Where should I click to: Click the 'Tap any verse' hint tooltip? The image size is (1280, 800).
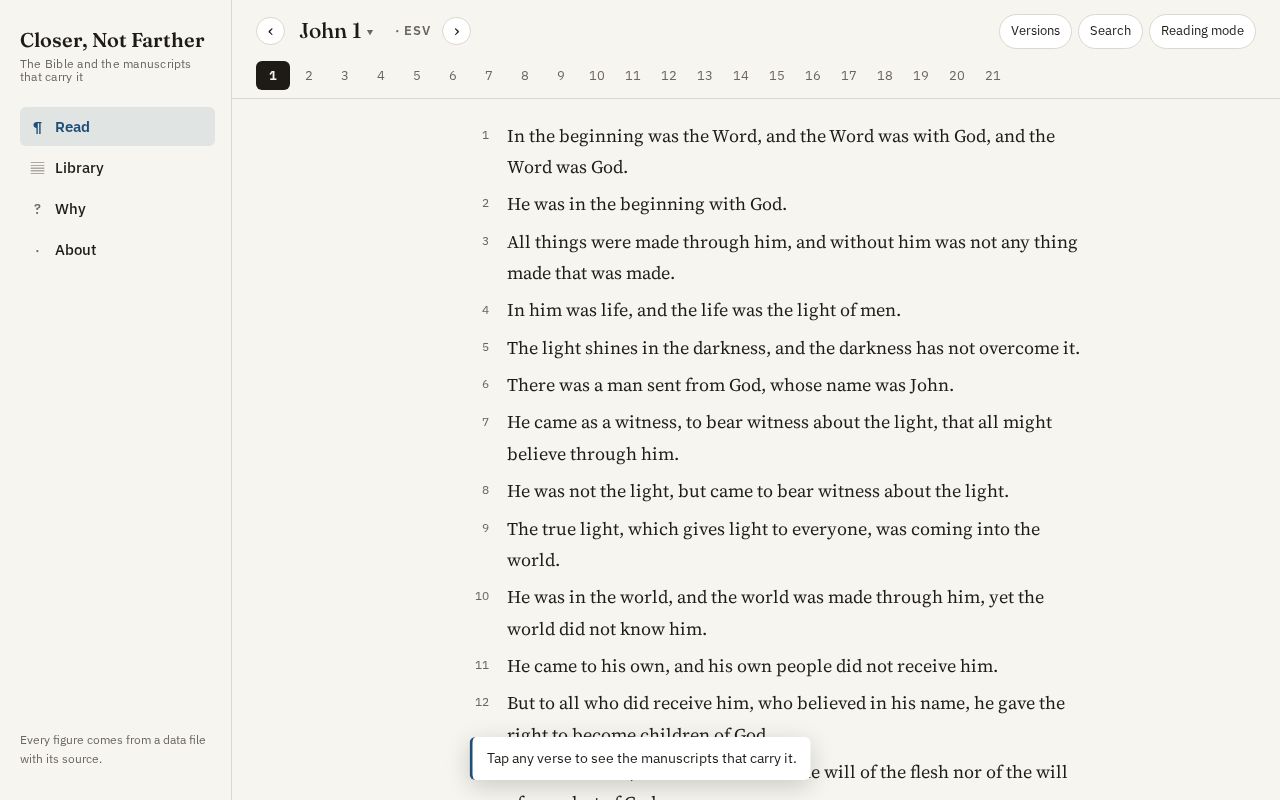tap(641, 758)
